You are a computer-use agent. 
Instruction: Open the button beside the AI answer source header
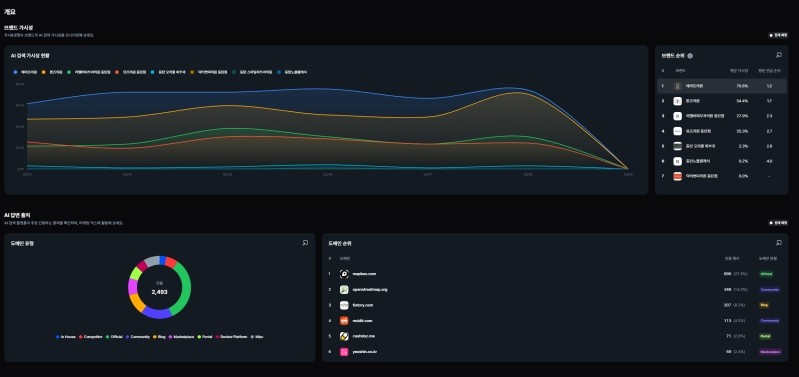click(778, 223)
